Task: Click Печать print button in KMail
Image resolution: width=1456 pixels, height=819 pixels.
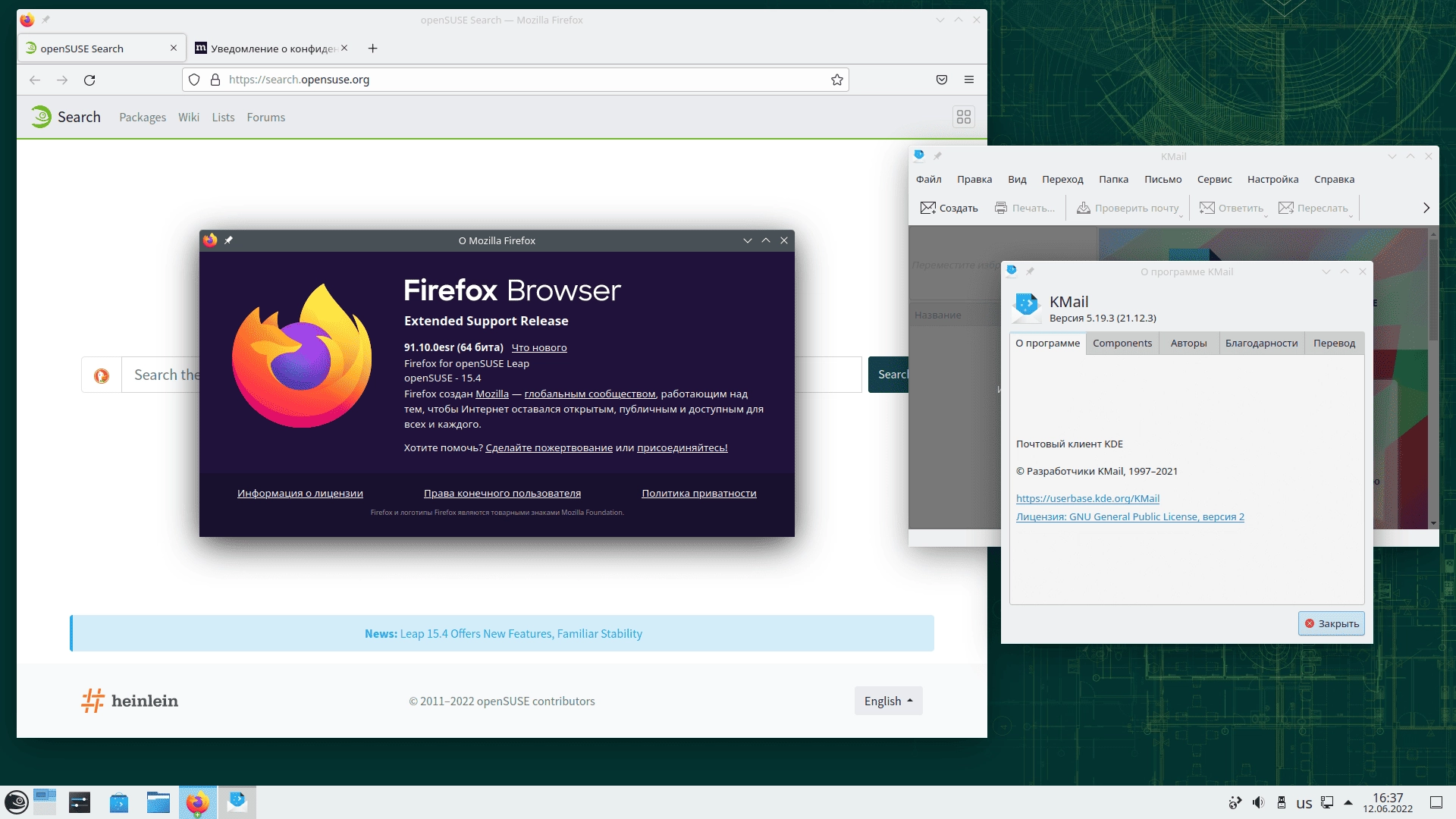Action: (1025, 208)
